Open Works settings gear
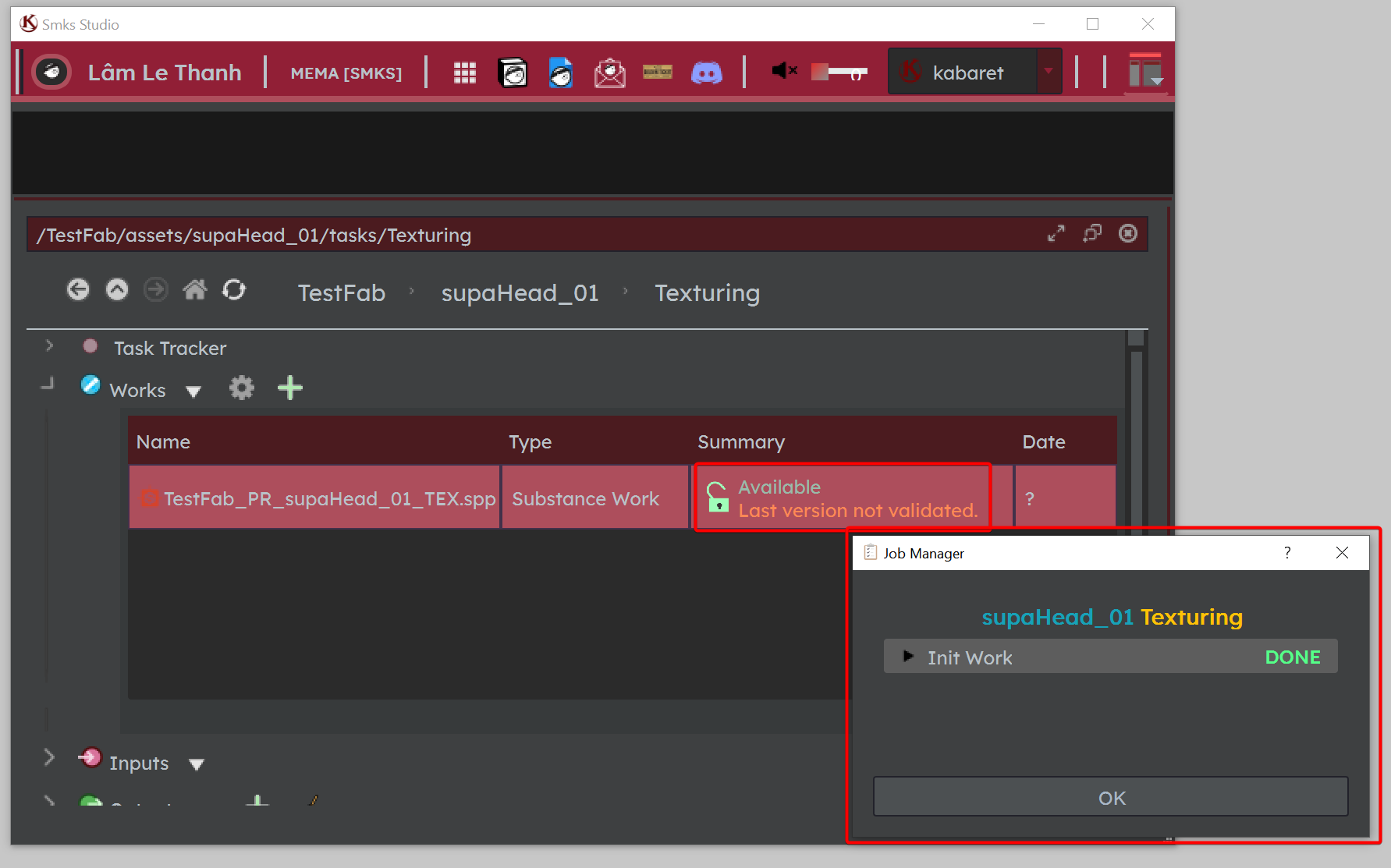This screenshot has height=868, width=1391. coord(242,388)
